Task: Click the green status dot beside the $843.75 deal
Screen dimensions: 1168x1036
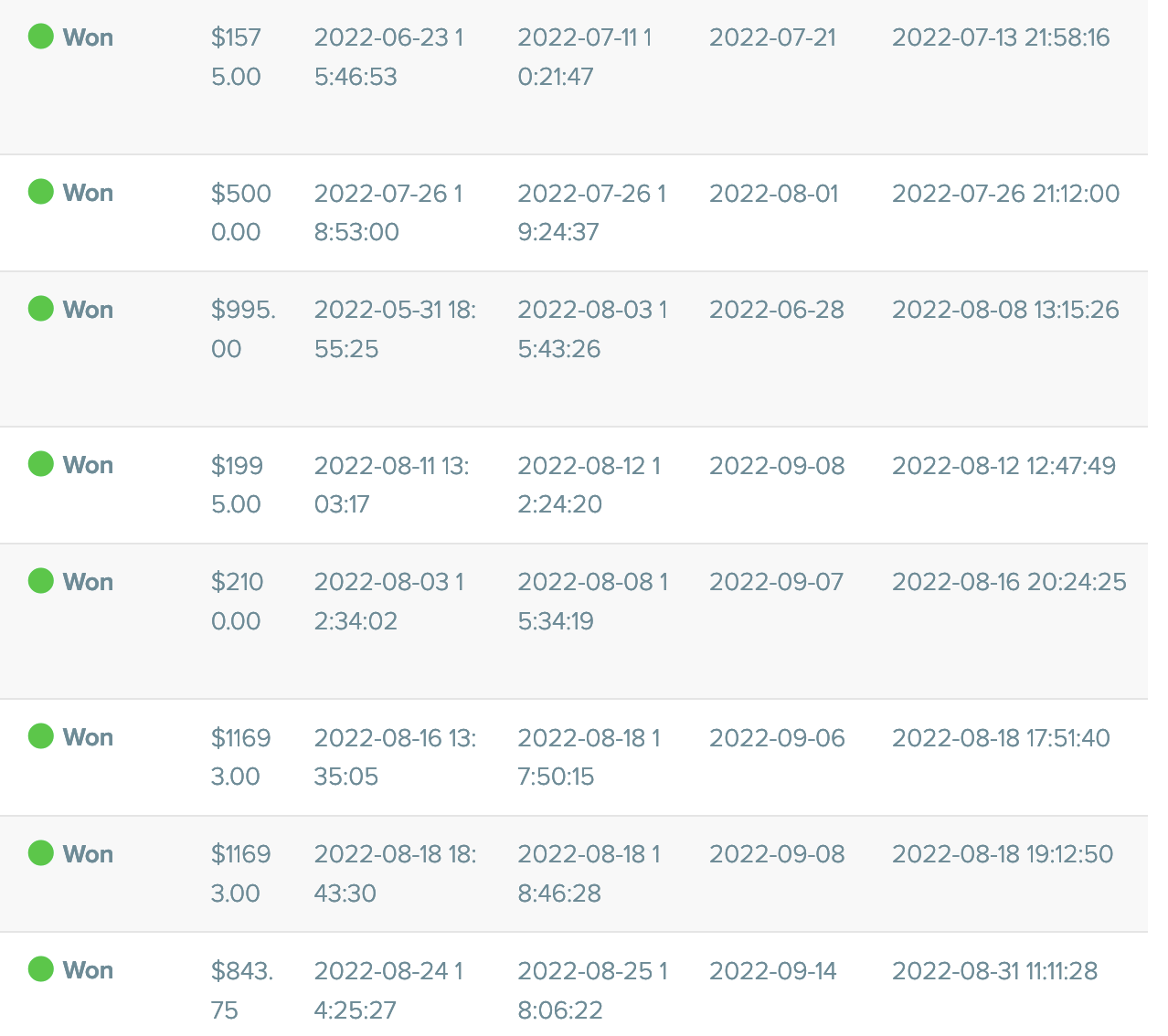Action: coord(41,969)
